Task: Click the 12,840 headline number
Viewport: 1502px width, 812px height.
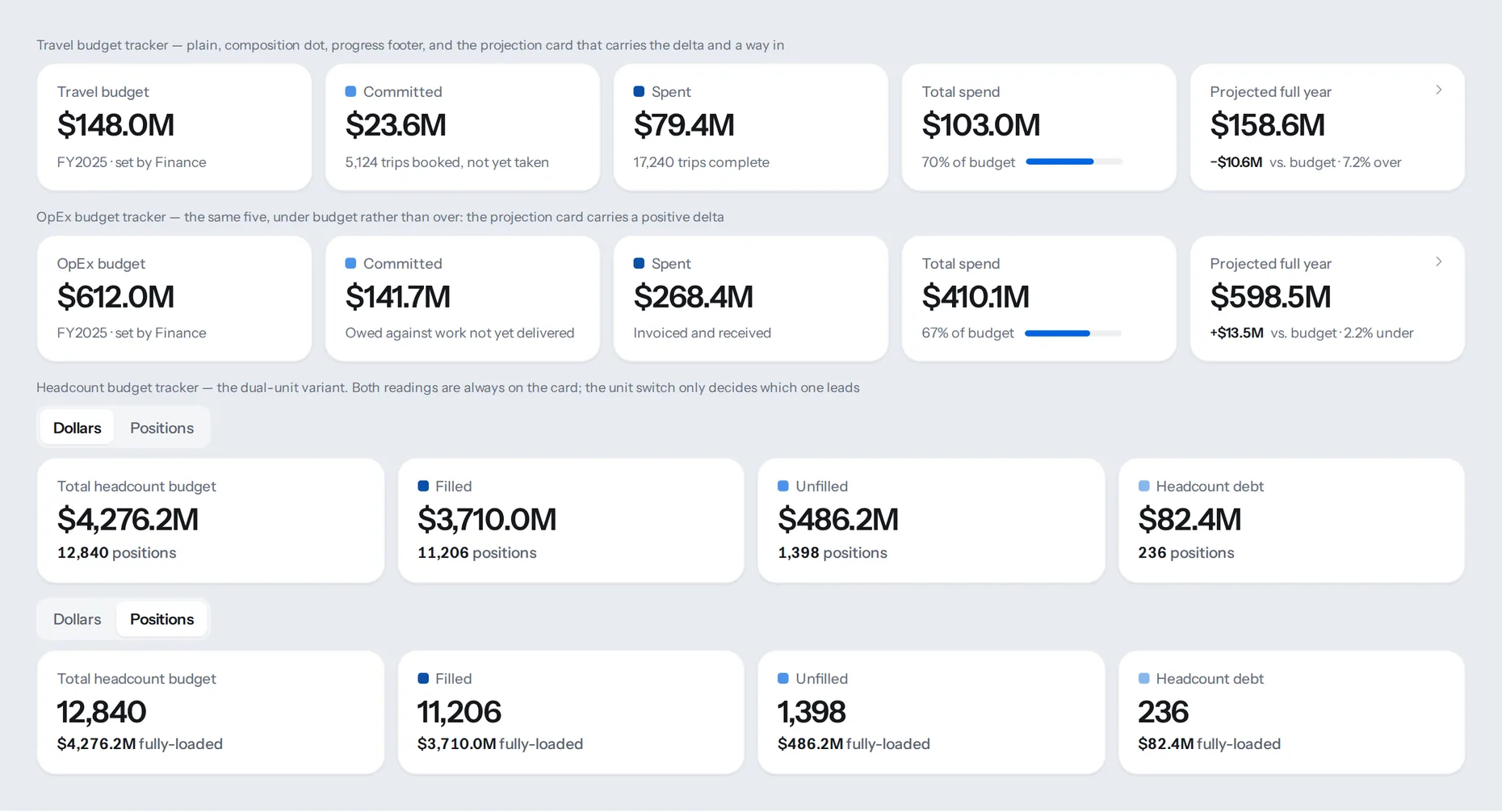Action: [x=101, y=712]
